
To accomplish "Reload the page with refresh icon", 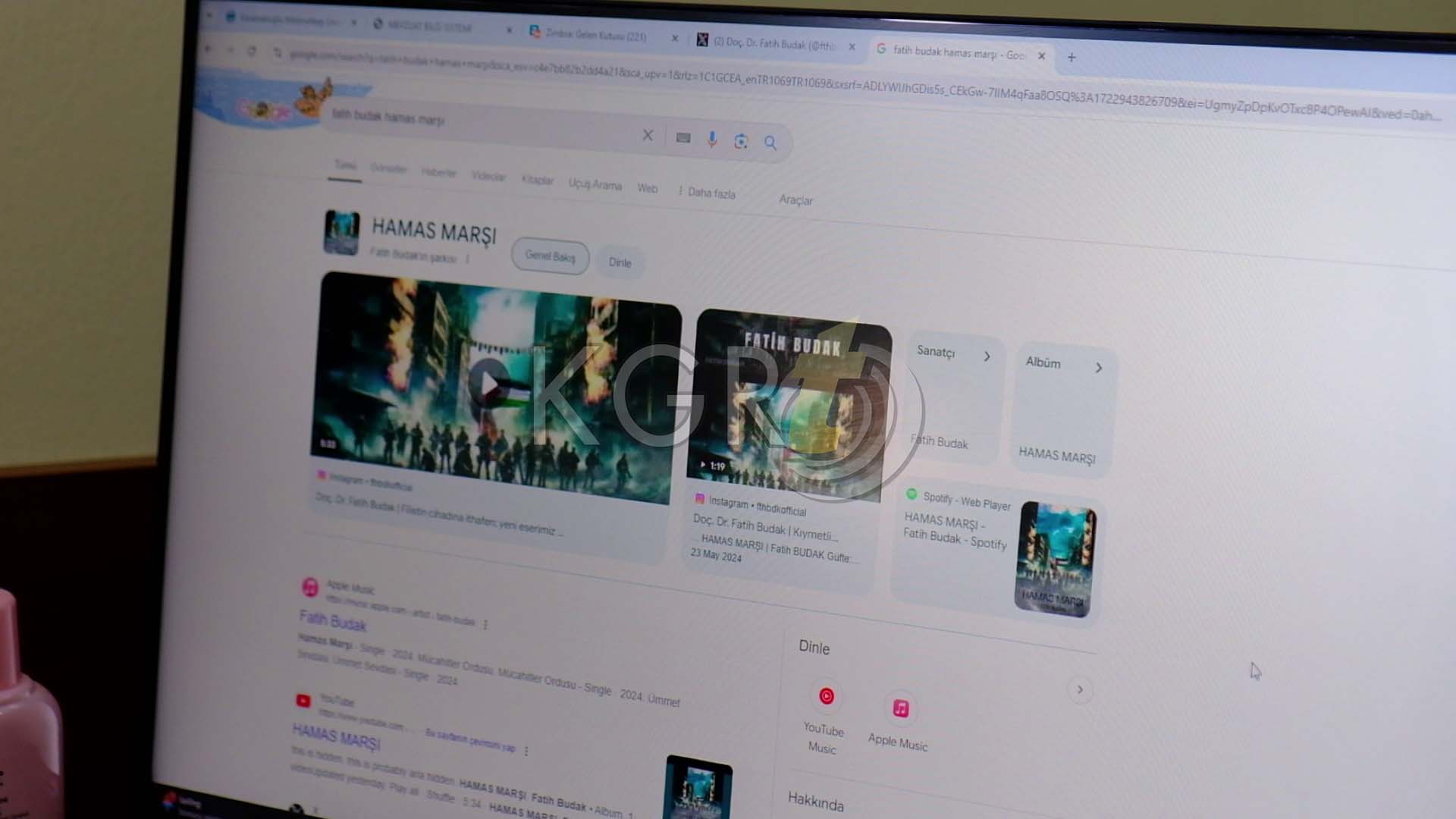I will click(252, 52).
